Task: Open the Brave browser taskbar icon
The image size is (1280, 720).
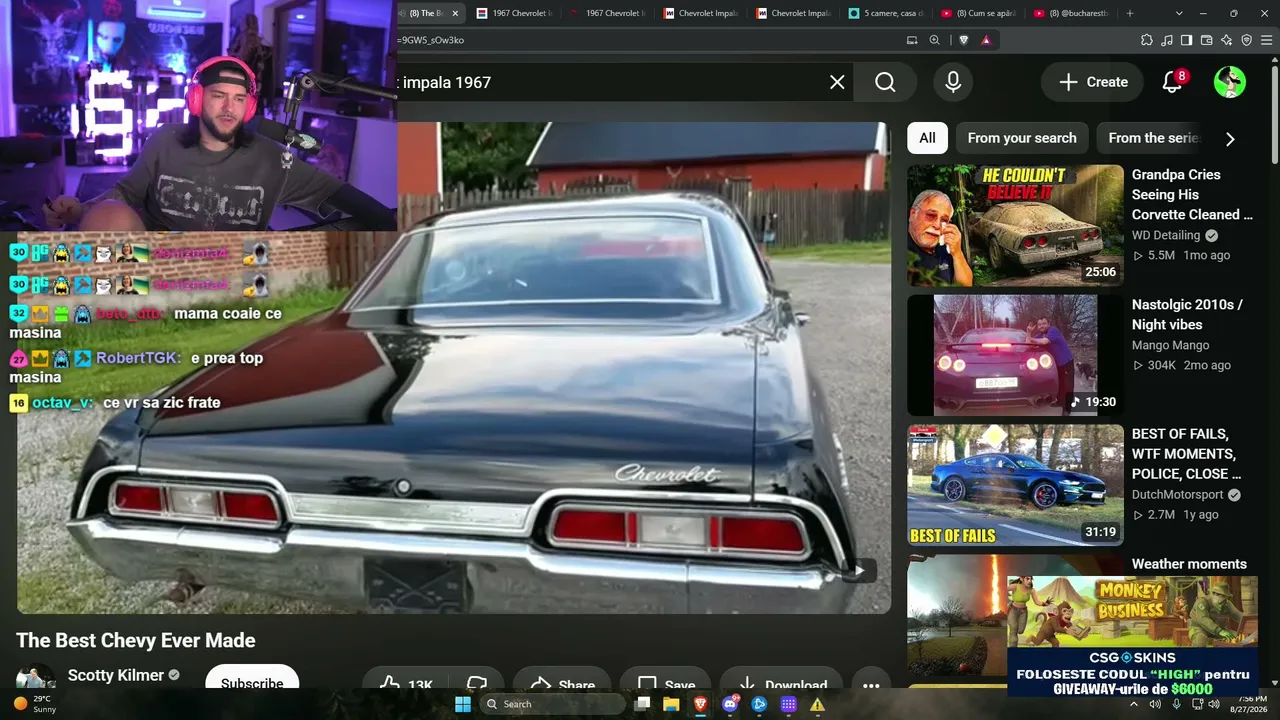Action: coord(700,704)
